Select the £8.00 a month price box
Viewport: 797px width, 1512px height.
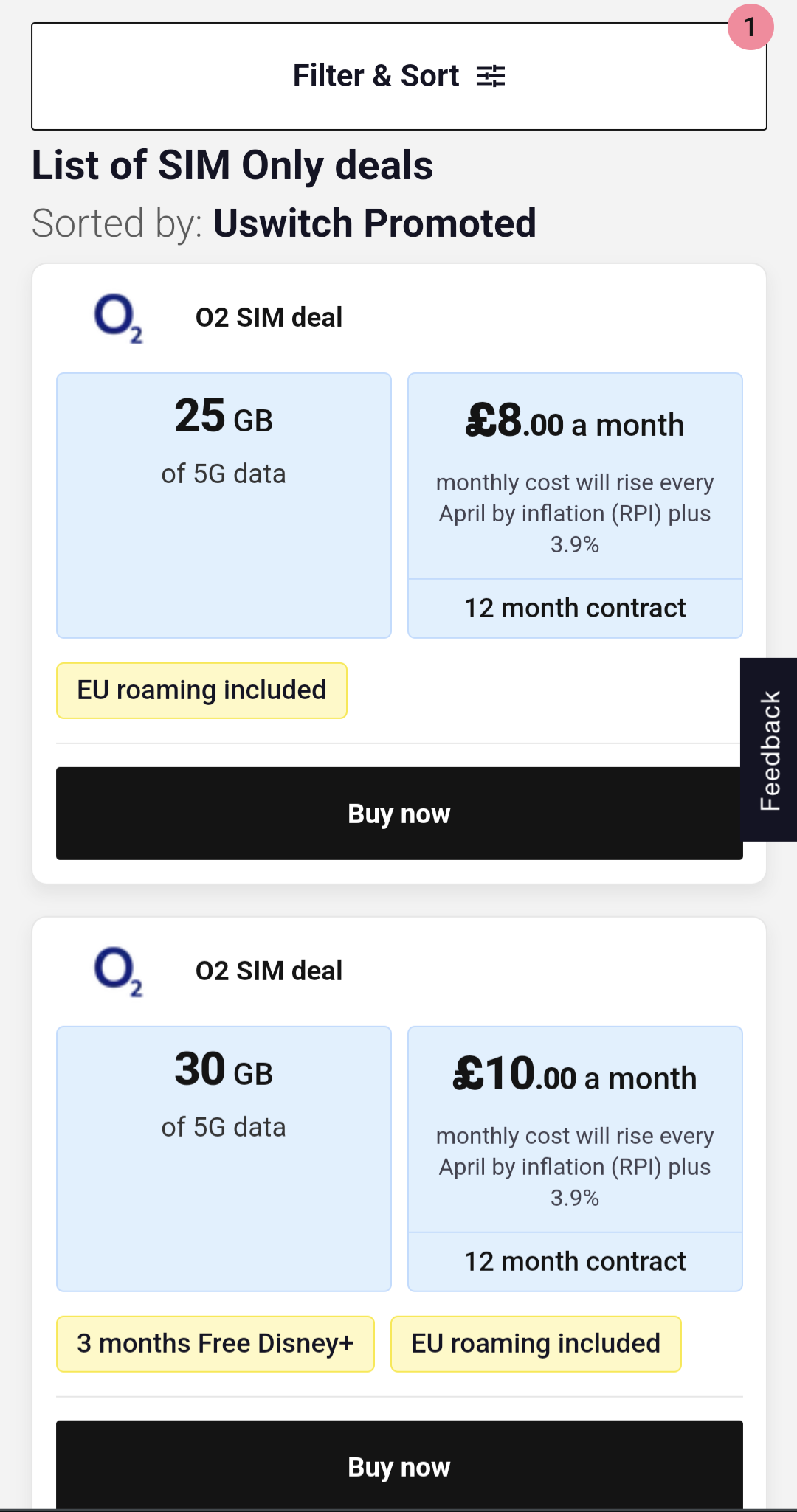(x=575, y=476)
